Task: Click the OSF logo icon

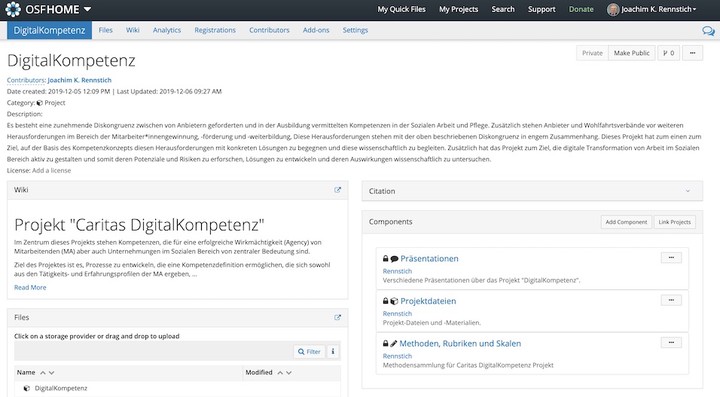Action: pyautogui.click(x=13, y=9)
